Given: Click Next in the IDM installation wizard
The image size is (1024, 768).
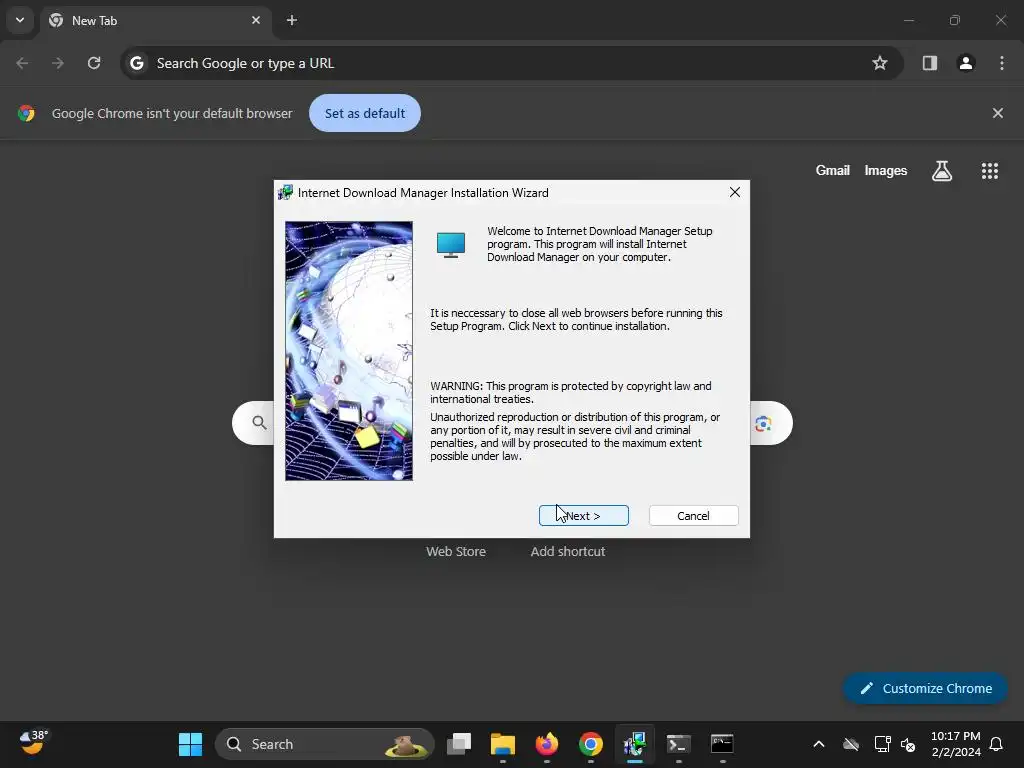Looking at the screenshot, I should [583, 515].
